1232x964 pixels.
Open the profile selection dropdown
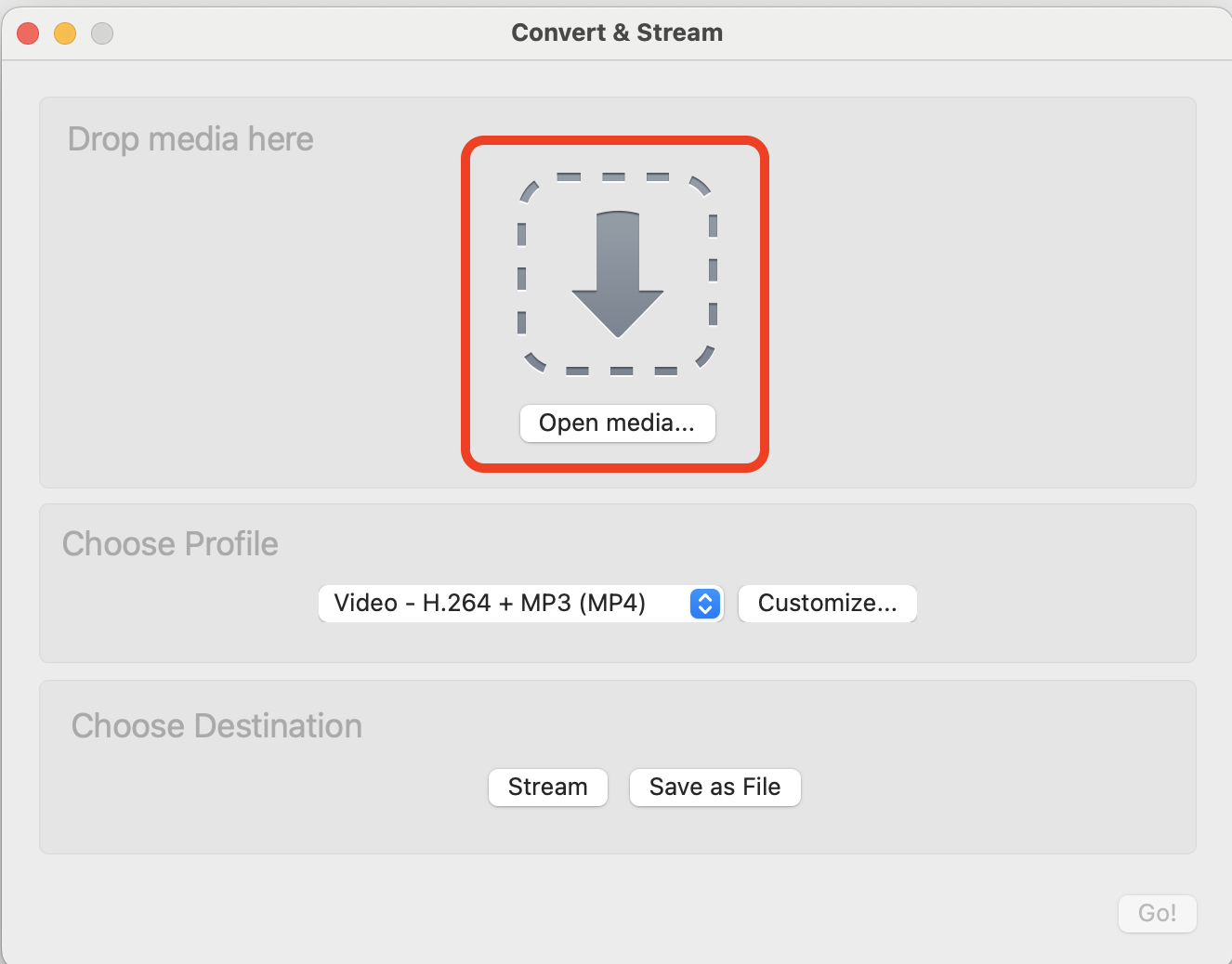click(x=520, y=603)
